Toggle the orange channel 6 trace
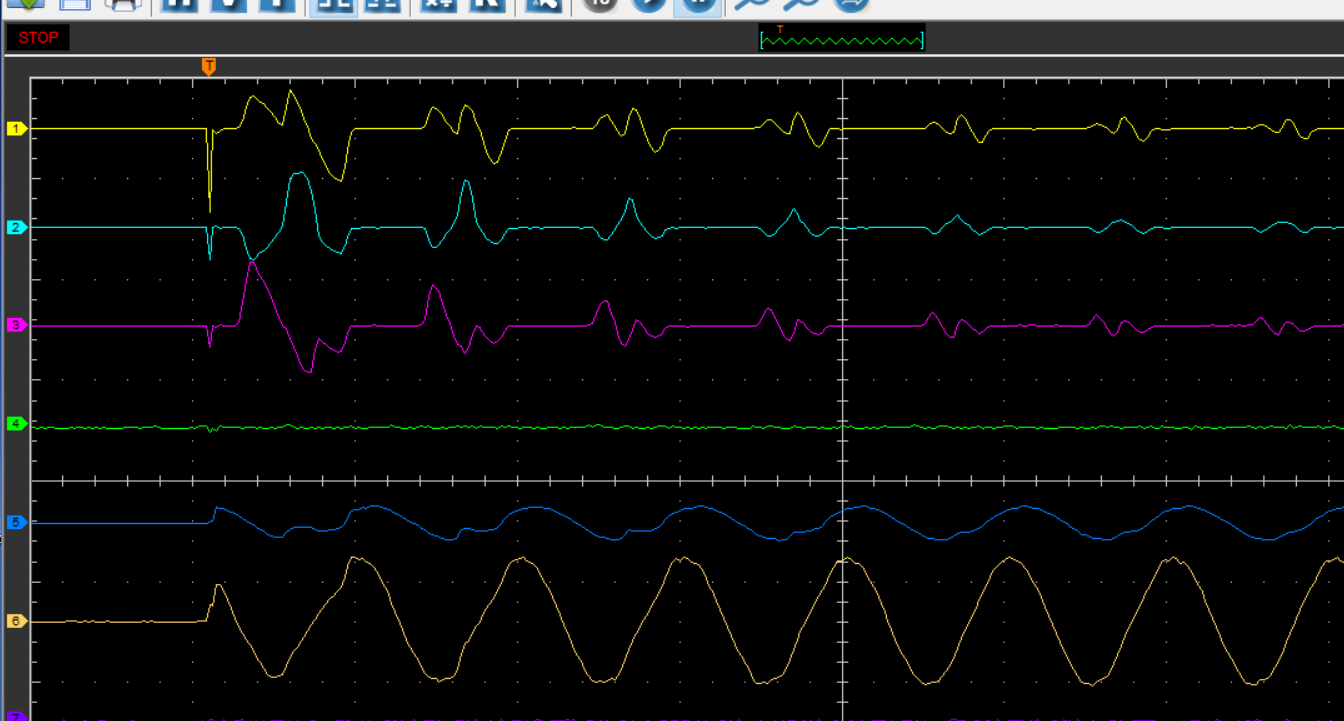 point(17,620)
